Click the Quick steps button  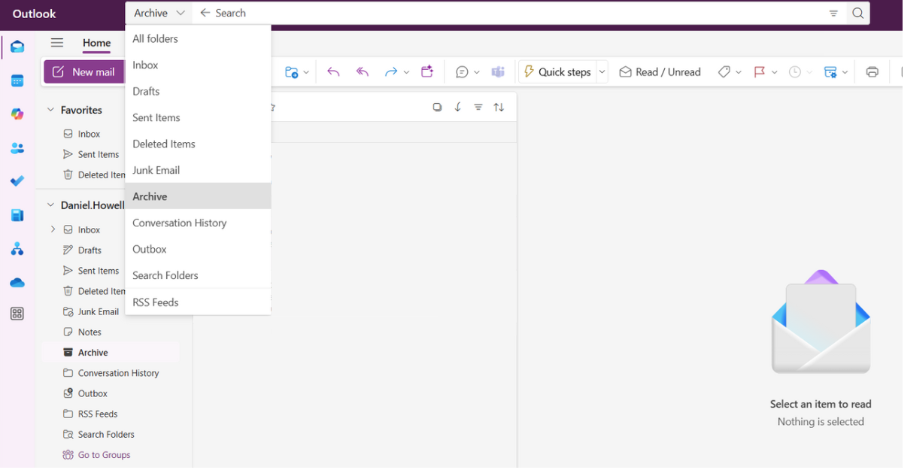[557, 72]
